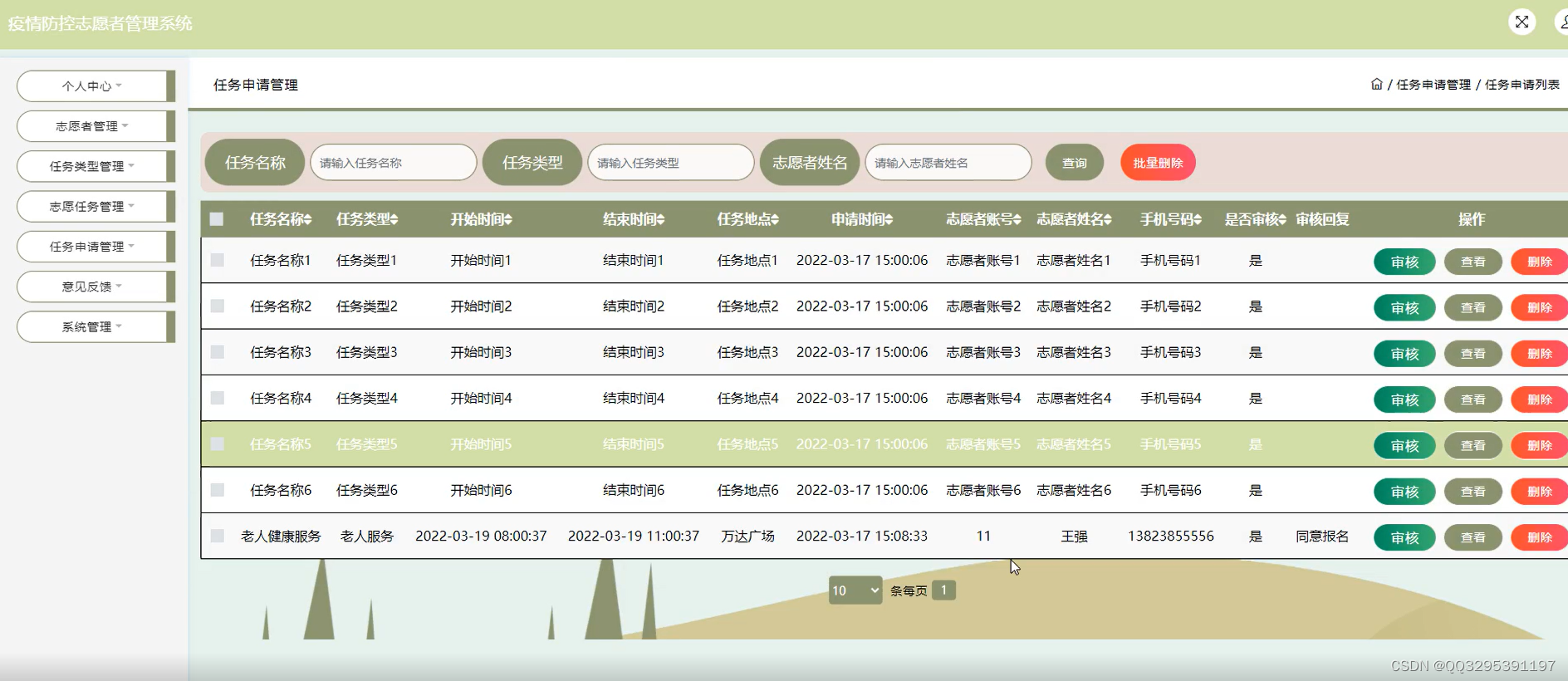Sort by 开始时间 column arrow
The height and width of the screenshot is (681, 1568).
coord(507,219)
